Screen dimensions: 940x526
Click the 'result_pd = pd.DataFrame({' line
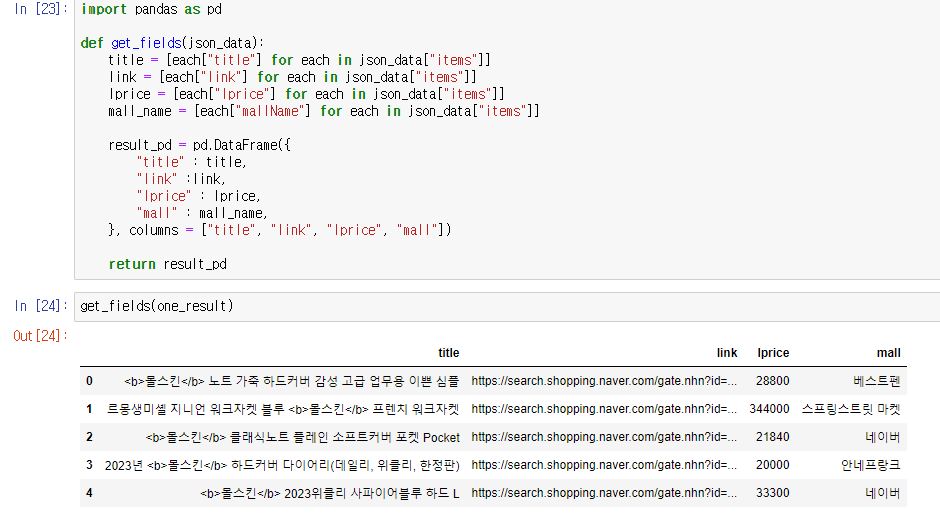[199, 145]
